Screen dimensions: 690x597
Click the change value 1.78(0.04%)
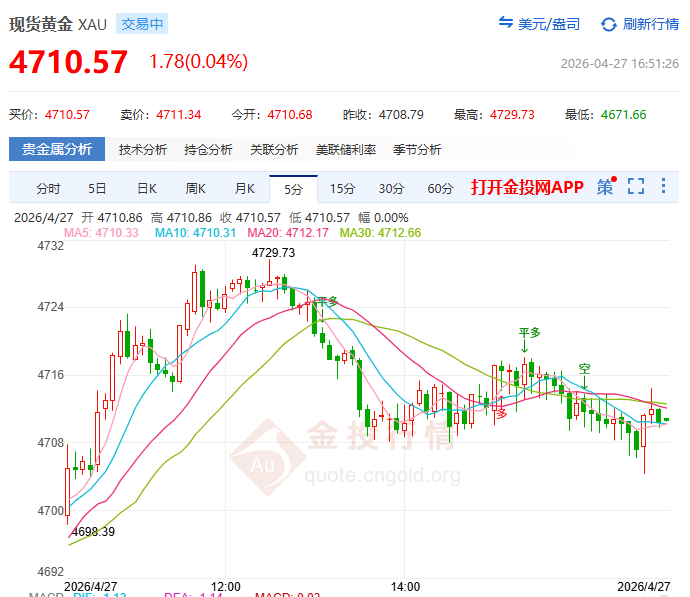point(198,62)
